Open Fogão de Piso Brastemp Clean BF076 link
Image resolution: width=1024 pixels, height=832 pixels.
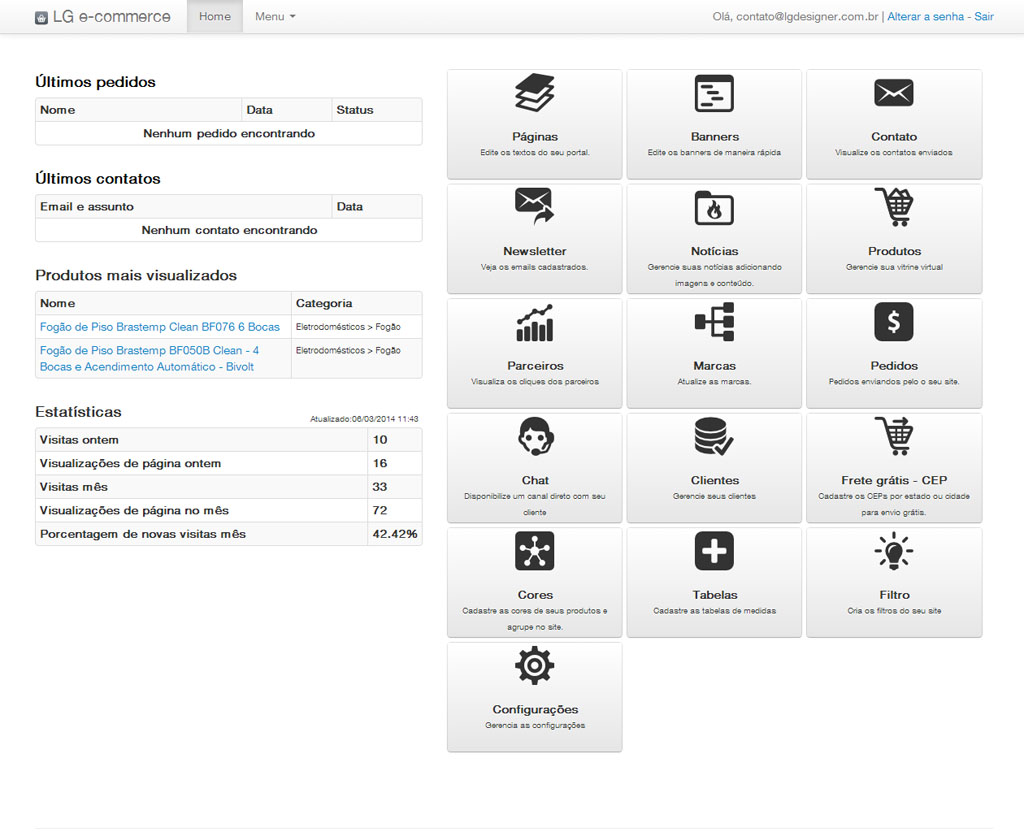160,327
